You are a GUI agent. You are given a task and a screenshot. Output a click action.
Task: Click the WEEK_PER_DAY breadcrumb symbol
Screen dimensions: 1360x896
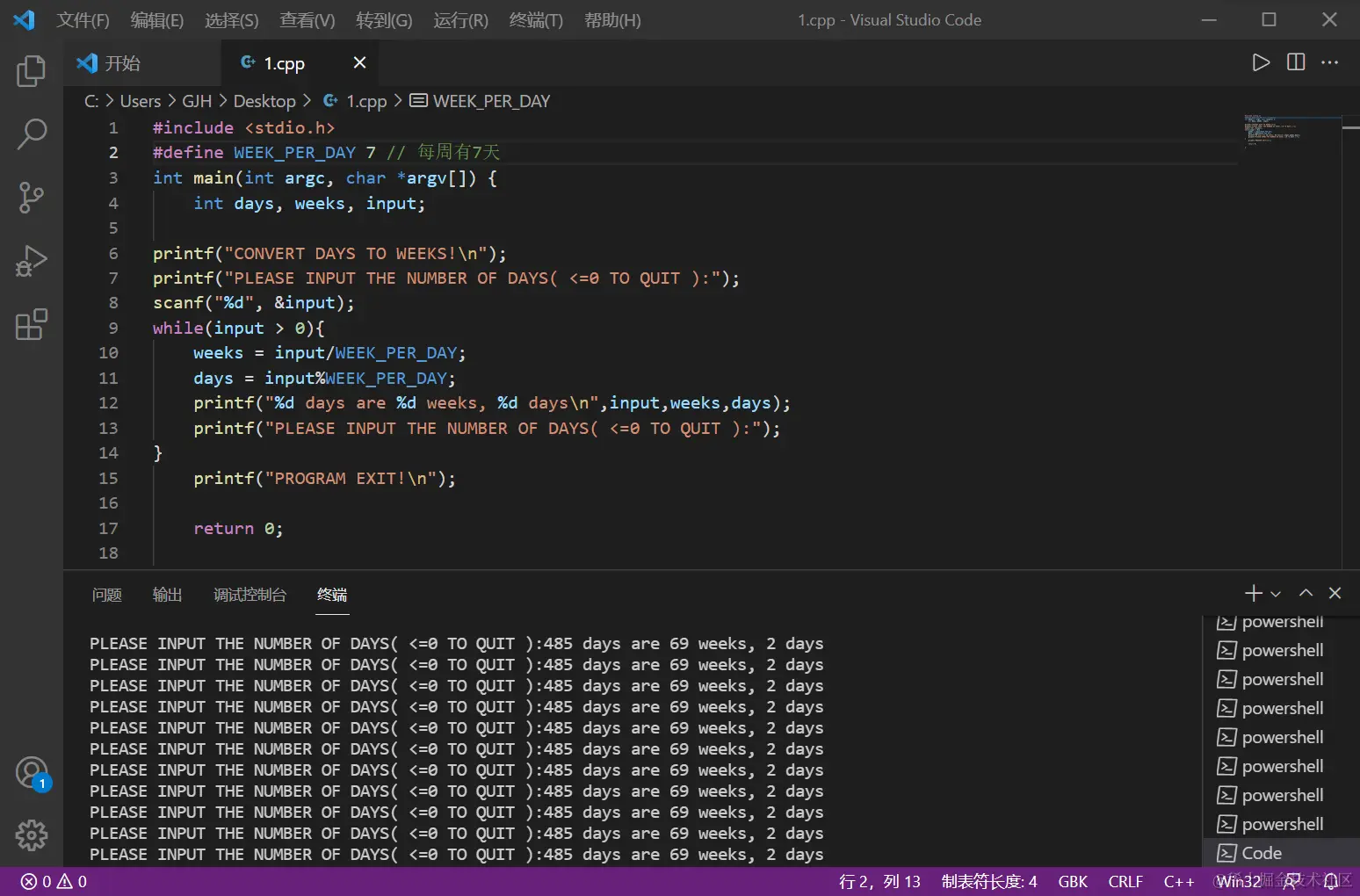tap(481, 101)
